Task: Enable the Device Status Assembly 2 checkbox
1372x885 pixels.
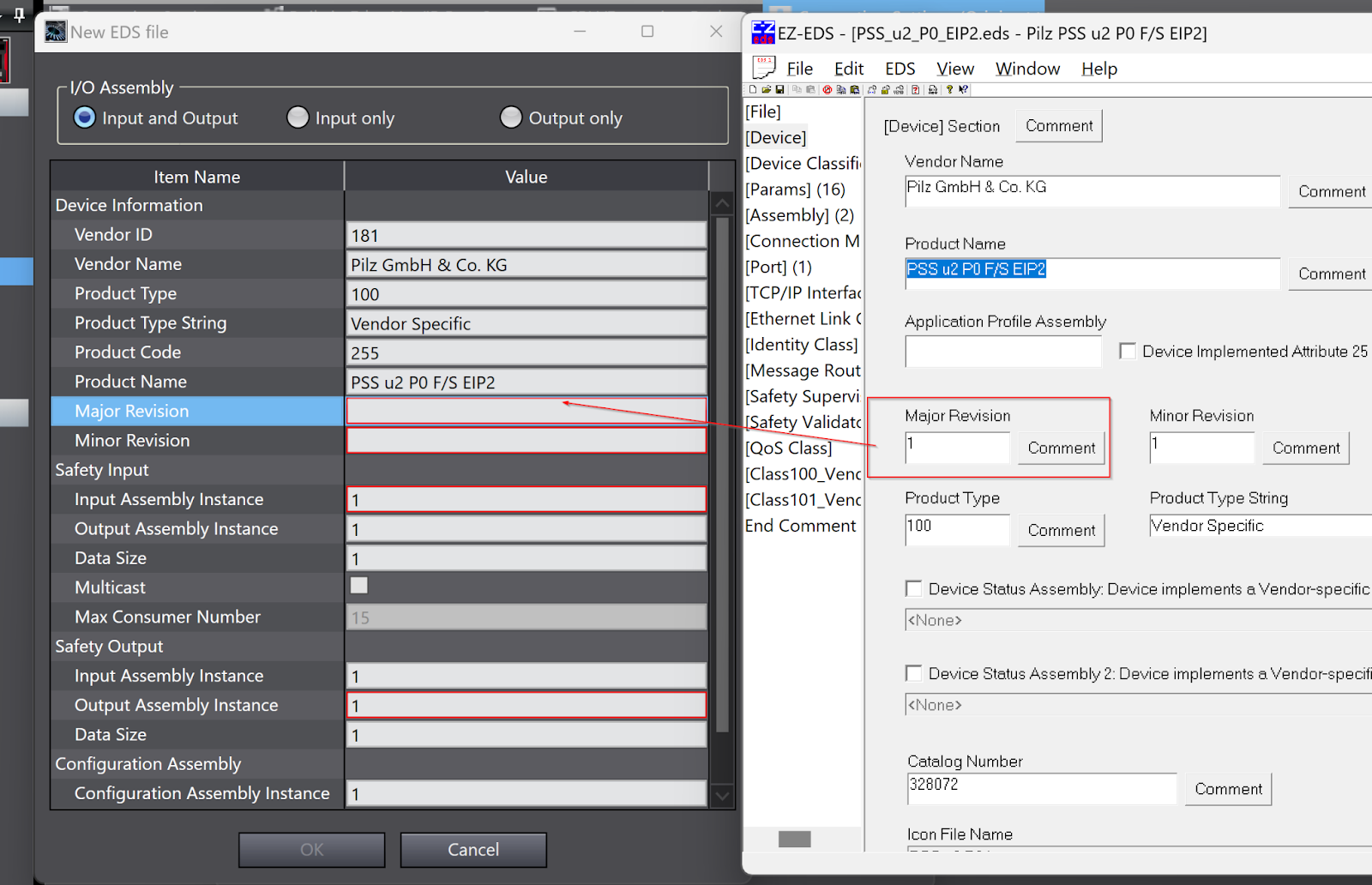Action: tap(914, 673)
